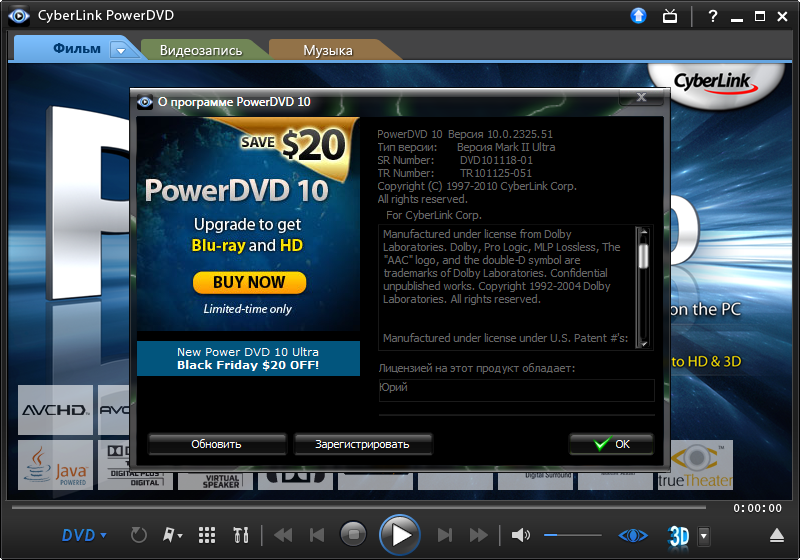Image resolution: width=800 pixels, height=560 pixels.
Task: Click the stop button
Action: [x=353, y=535]
